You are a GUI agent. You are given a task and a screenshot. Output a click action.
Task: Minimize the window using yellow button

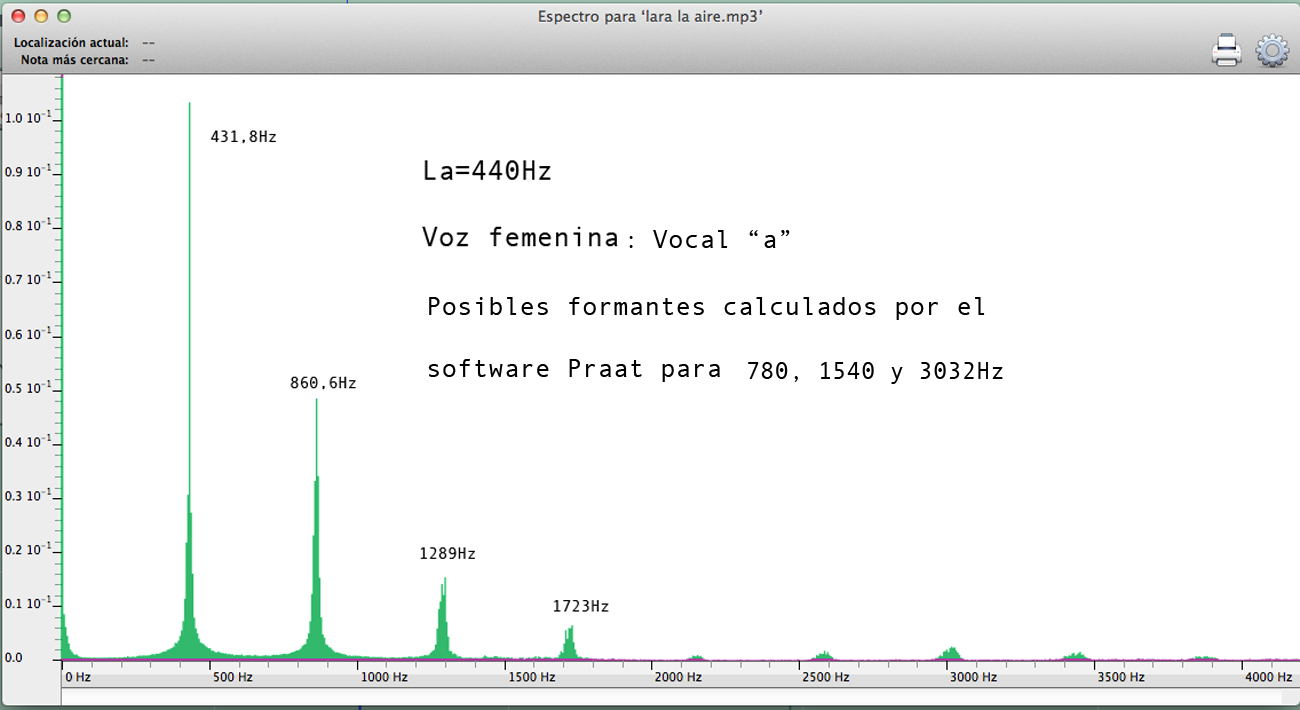(x=41, y=16)
